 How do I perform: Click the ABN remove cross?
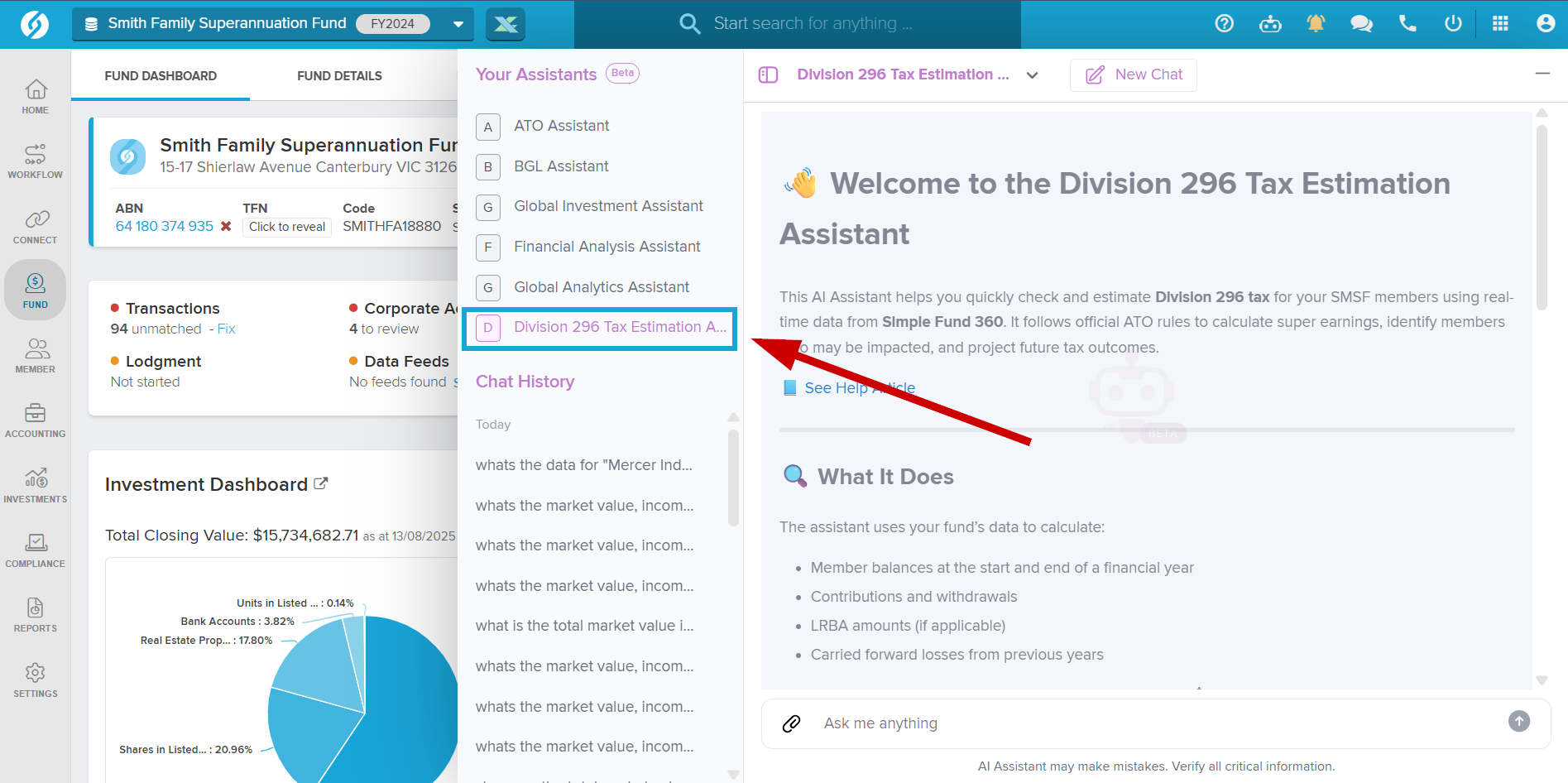pos(226,225)
